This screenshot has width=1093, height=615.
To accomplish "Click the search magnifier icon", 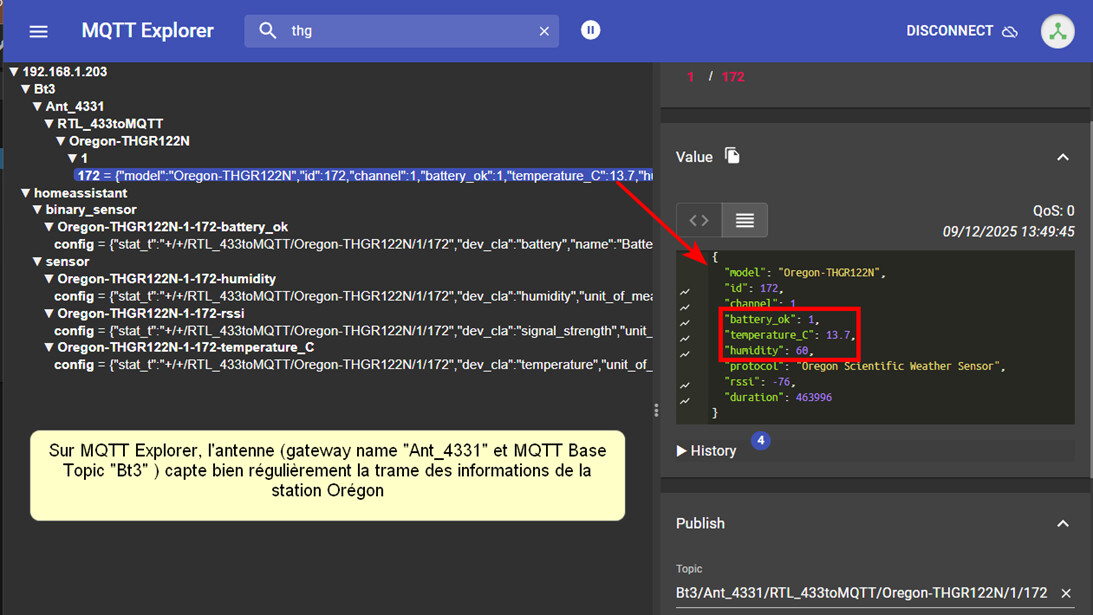I will pyautogui.click(x=267, y=31).
